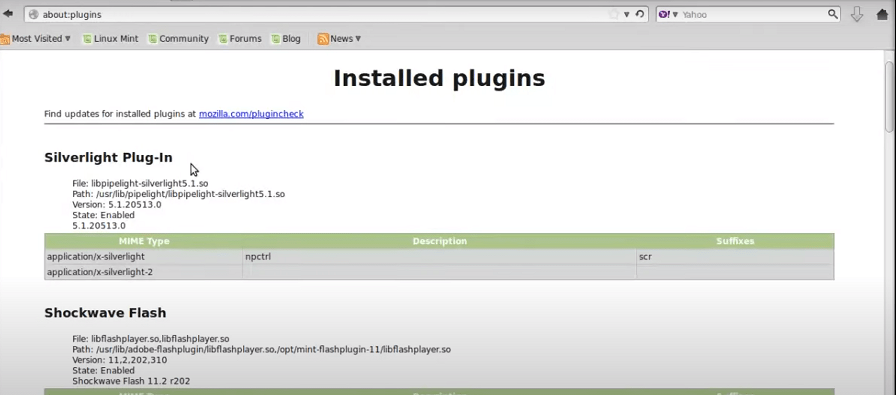The width and height of the screenshot is (896, 395).
Task: Reload the current page
Action: point(639,14)
